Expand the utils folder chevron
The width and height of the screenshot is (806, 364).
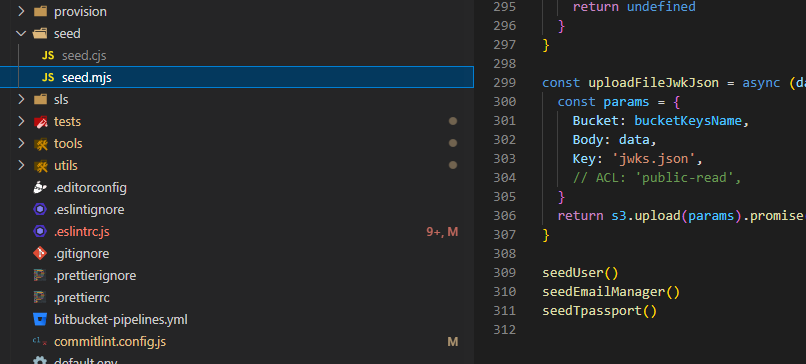pos(21,166)
